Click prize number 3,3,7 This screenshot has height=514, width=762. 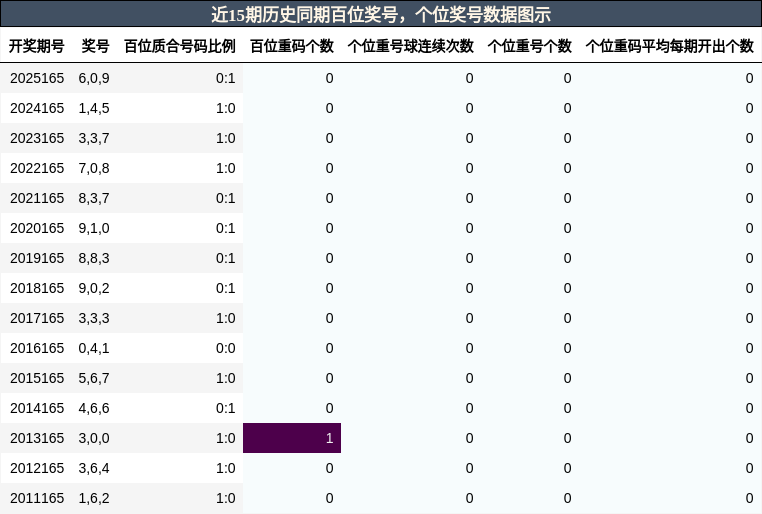[x=94, y=138]
